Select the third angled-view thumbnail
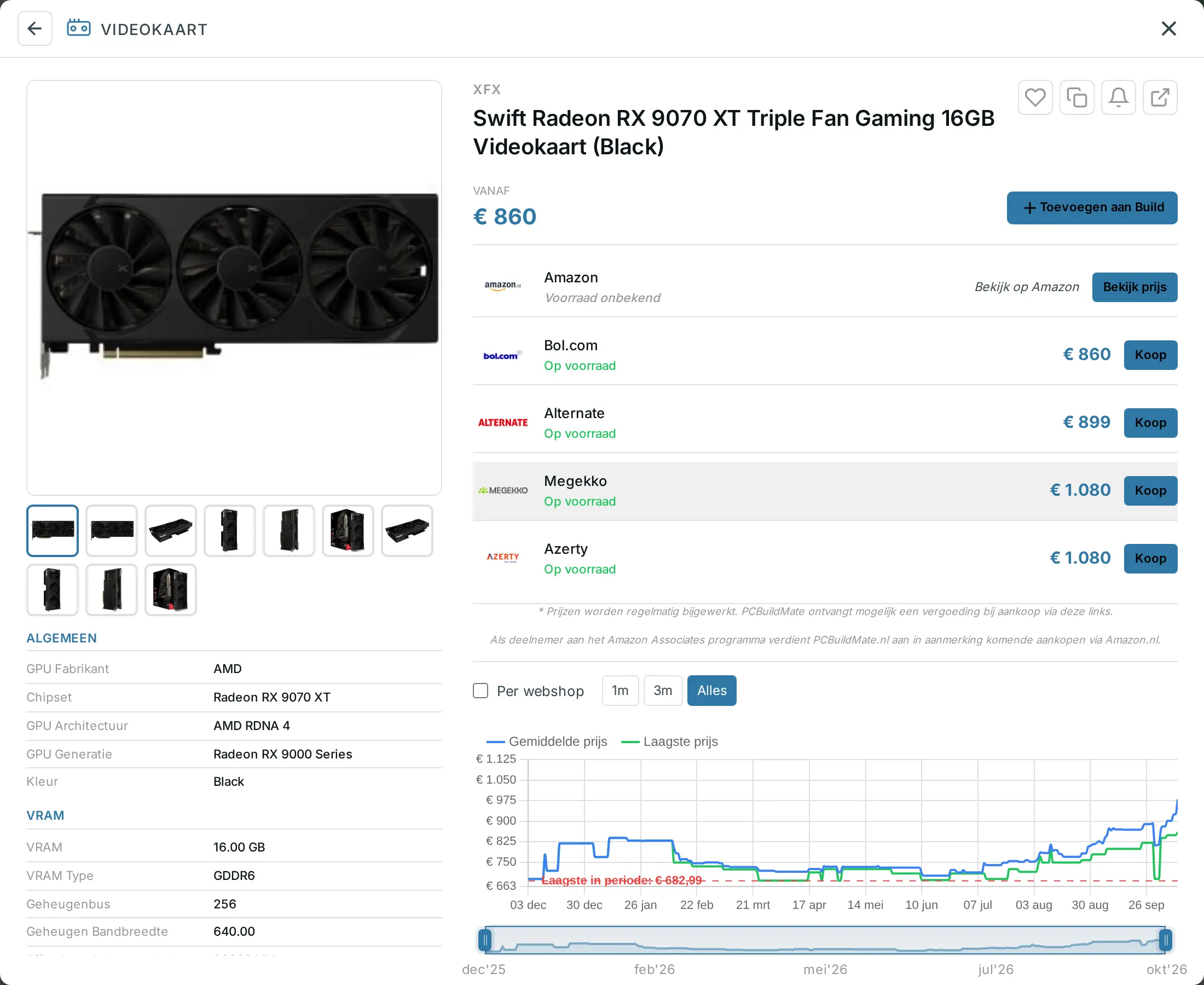 point(170,530)
